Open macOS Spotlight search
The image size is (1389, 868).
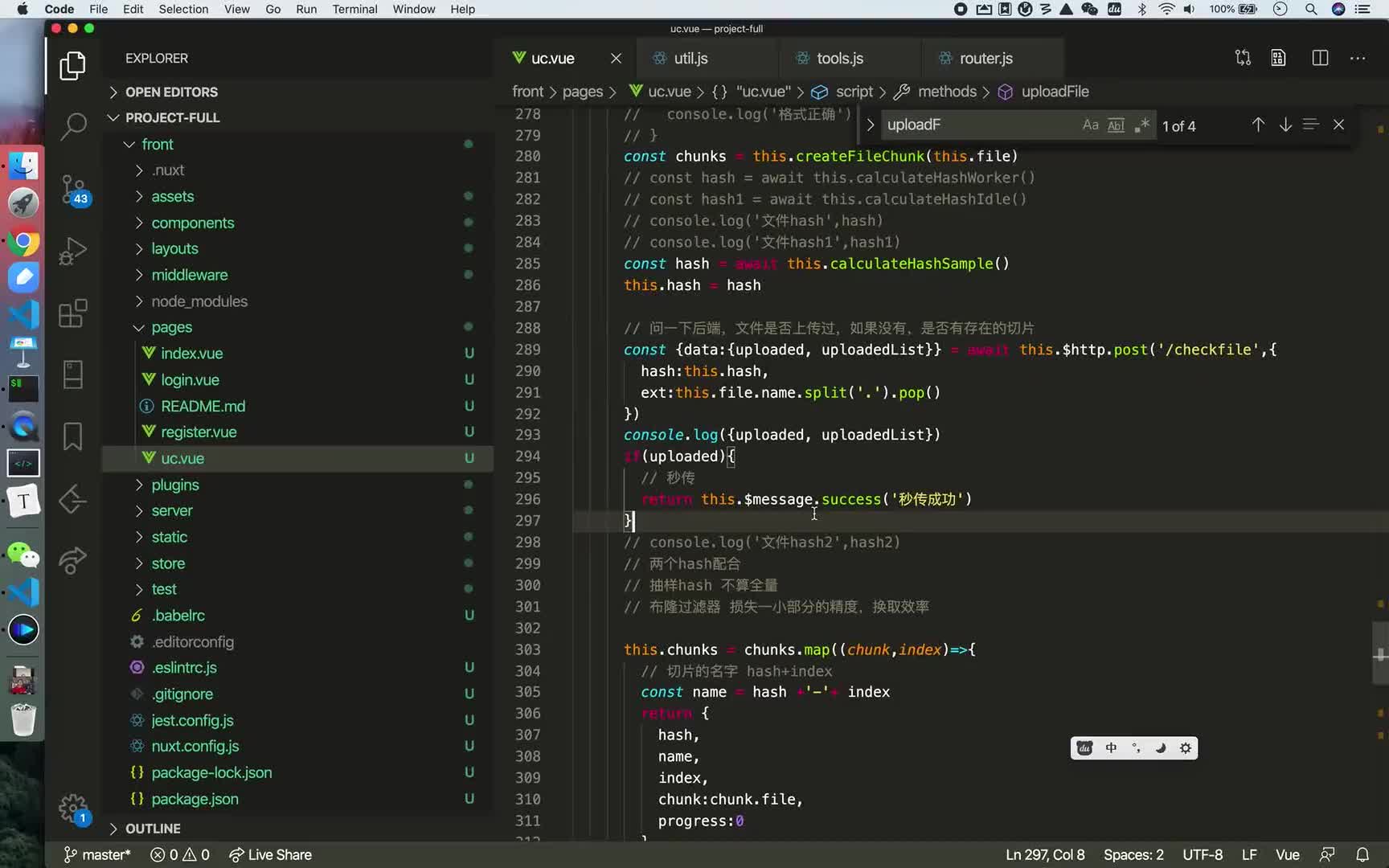1311,9
